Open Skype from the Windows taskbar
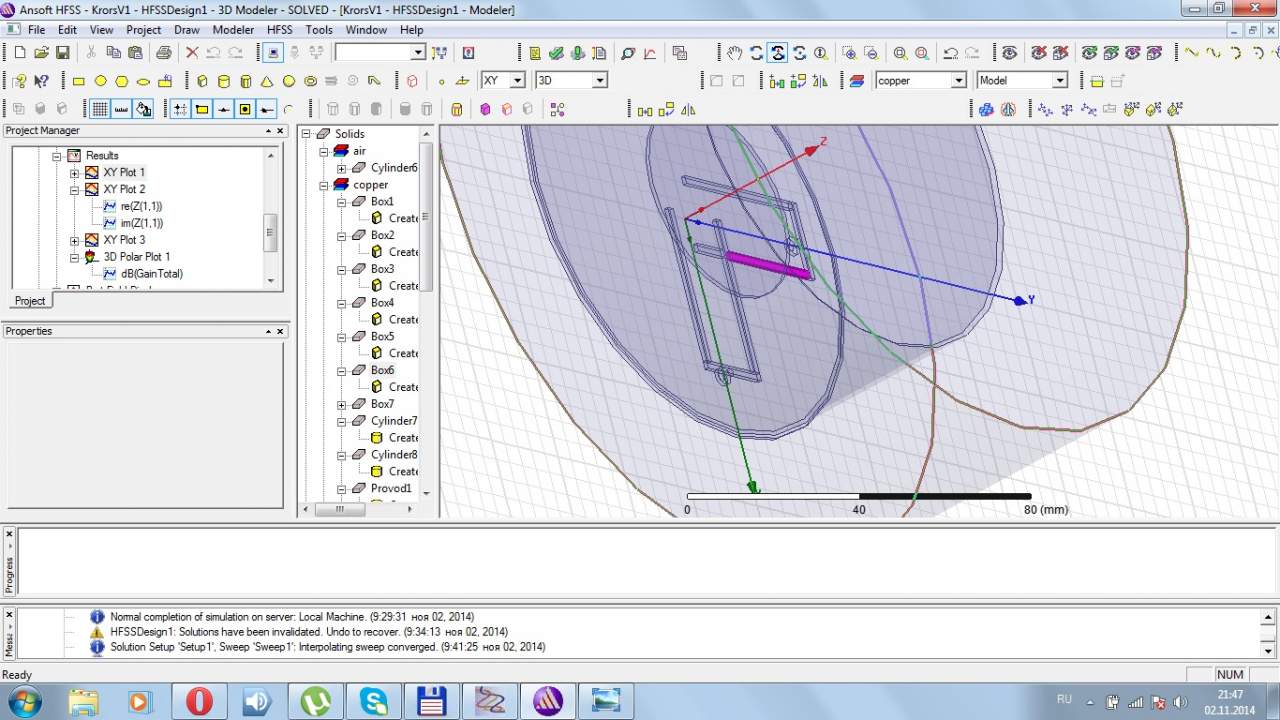Image resolution: width=1280 pixels, height=720 pixels. pos(374,701)
